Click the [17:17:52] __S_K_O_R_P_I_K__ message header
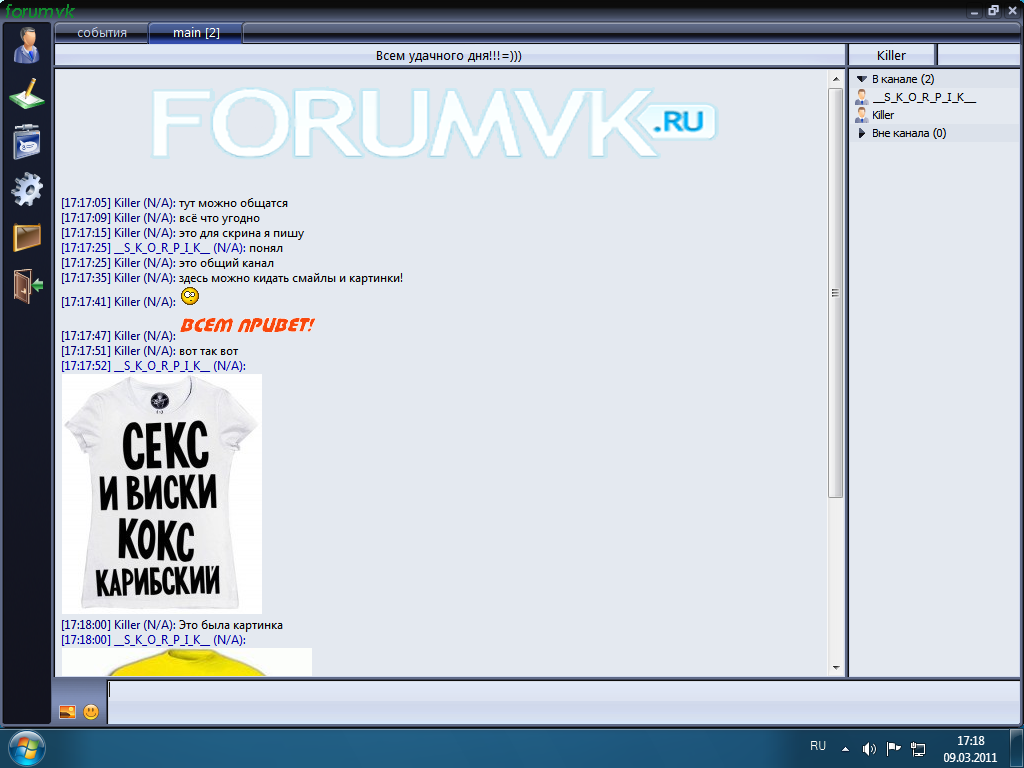This screenshot has width=1024, height=768. point(153,366)
